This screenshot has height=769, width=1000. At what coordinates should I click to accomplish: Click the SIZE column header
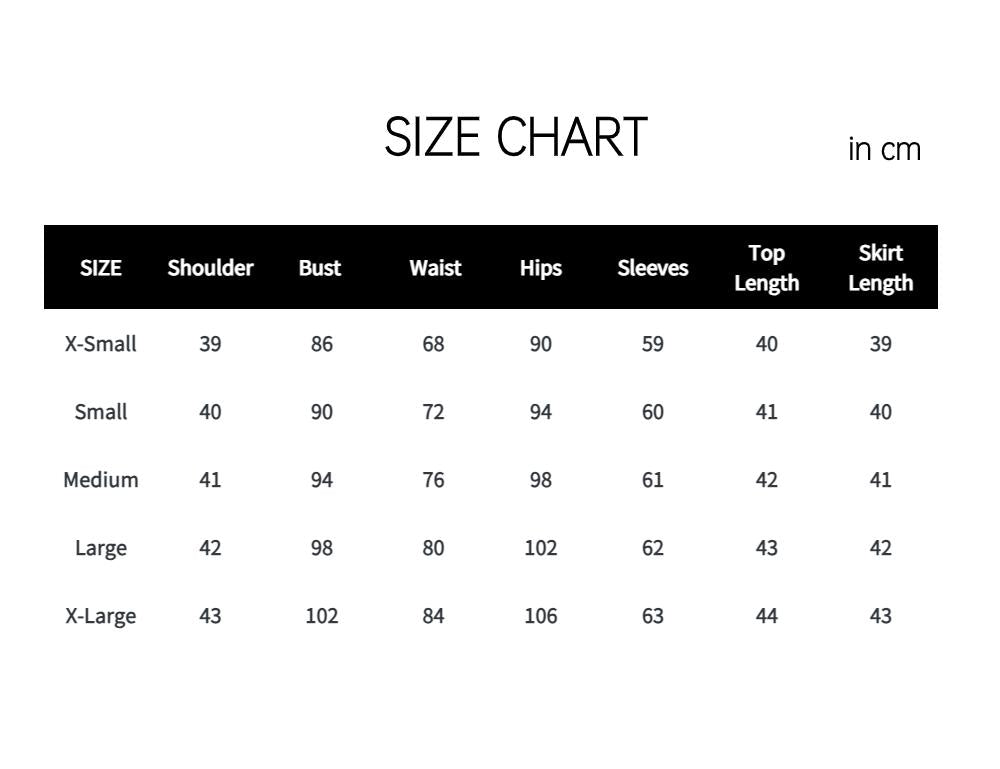101,268
